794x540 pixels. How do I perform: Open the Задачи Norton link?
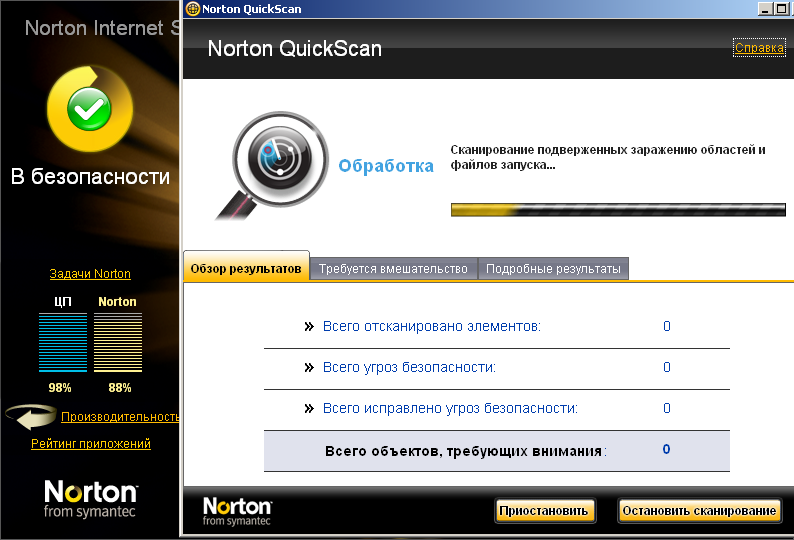click(x=90, y=274)
